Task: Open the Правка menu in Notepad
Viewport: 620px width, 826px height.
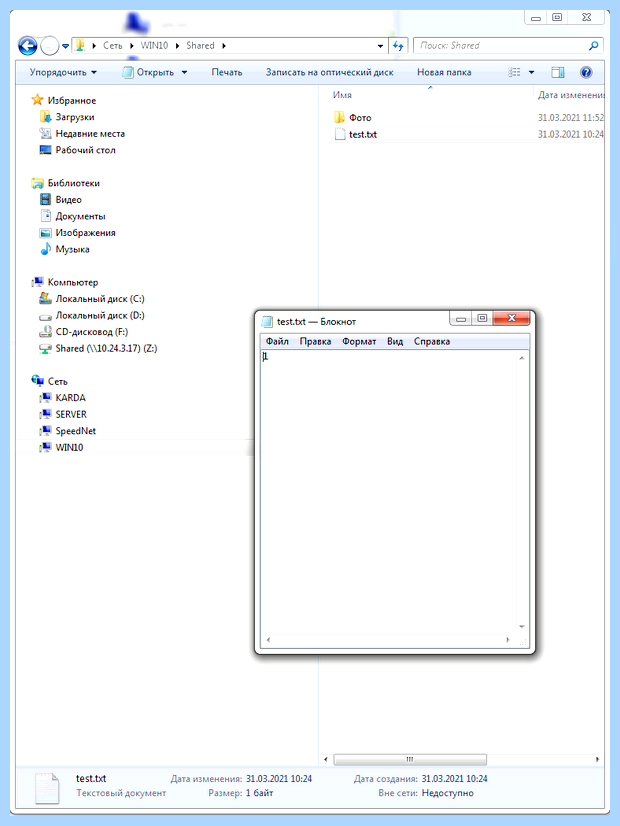Action: 316,341
